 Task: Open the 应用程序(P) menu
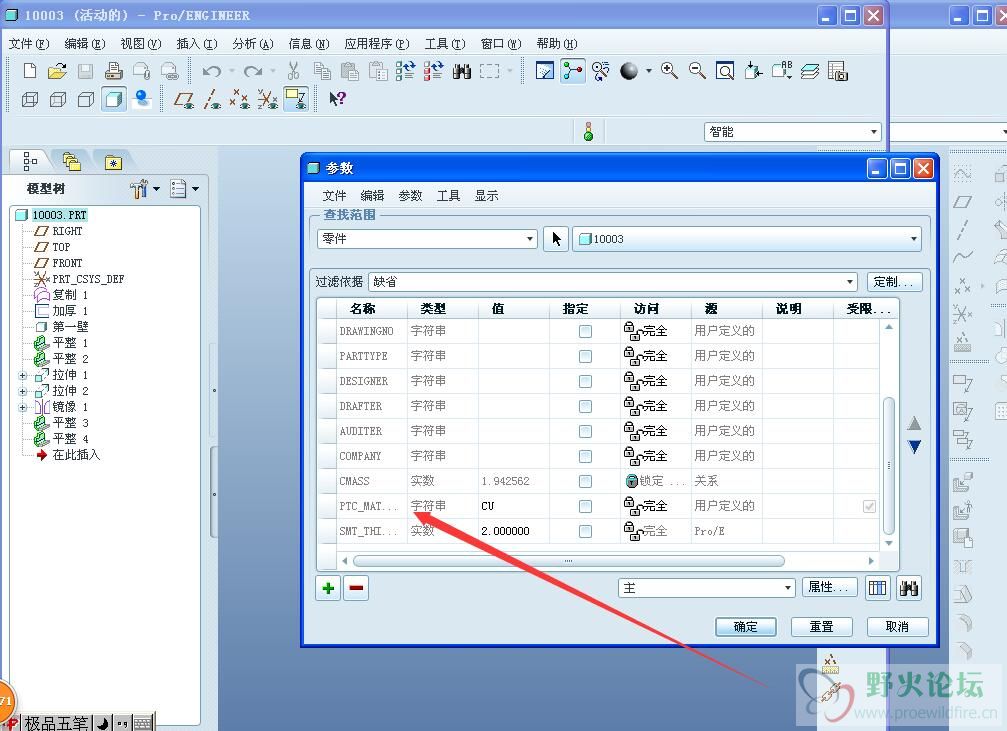coord(377,44)
